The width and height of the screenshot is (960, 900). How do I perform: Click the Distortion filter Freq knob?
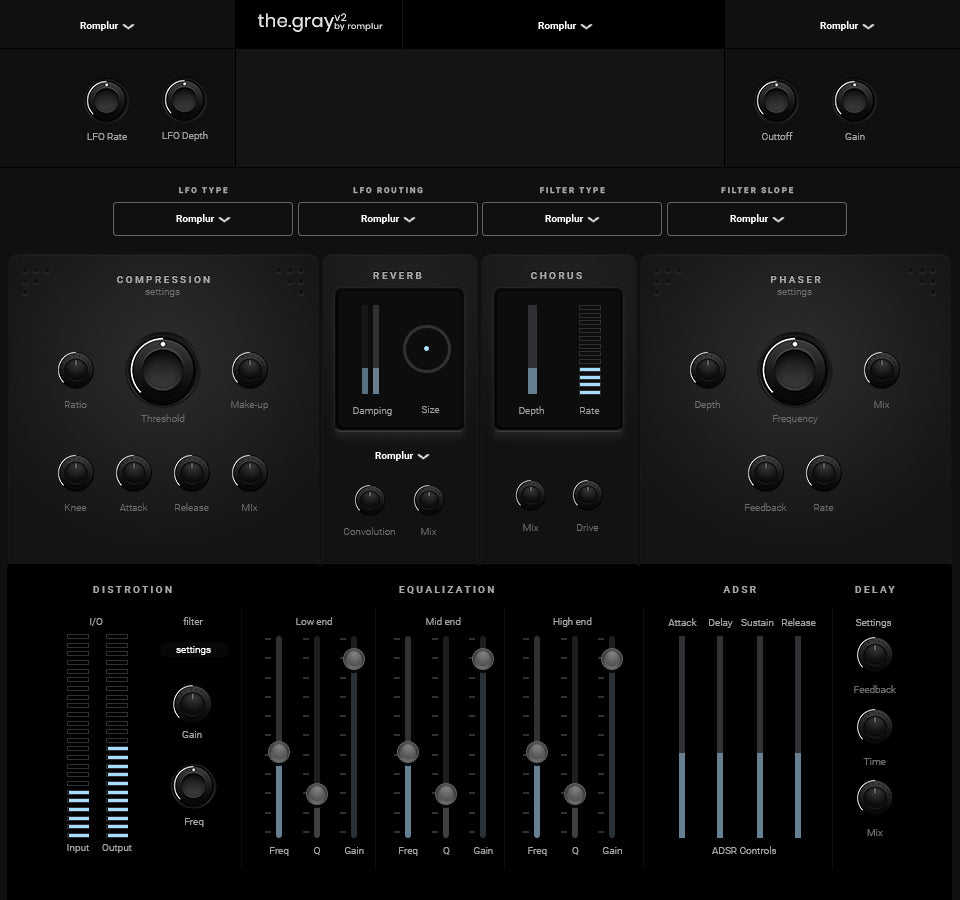(x=193, y=786)
